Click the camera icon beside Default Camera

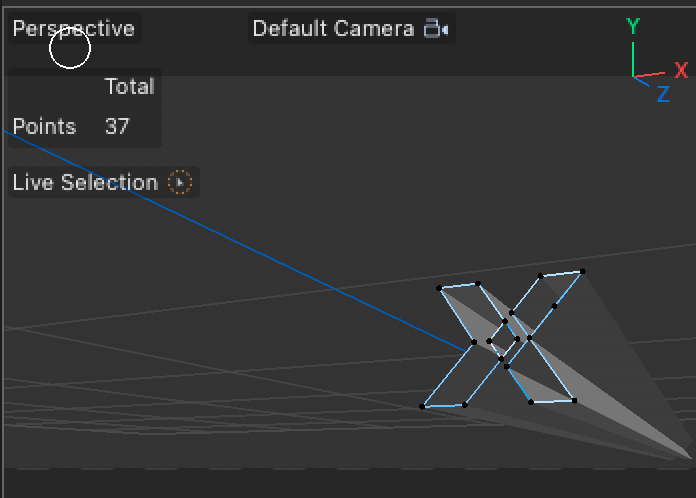(435, 29)
